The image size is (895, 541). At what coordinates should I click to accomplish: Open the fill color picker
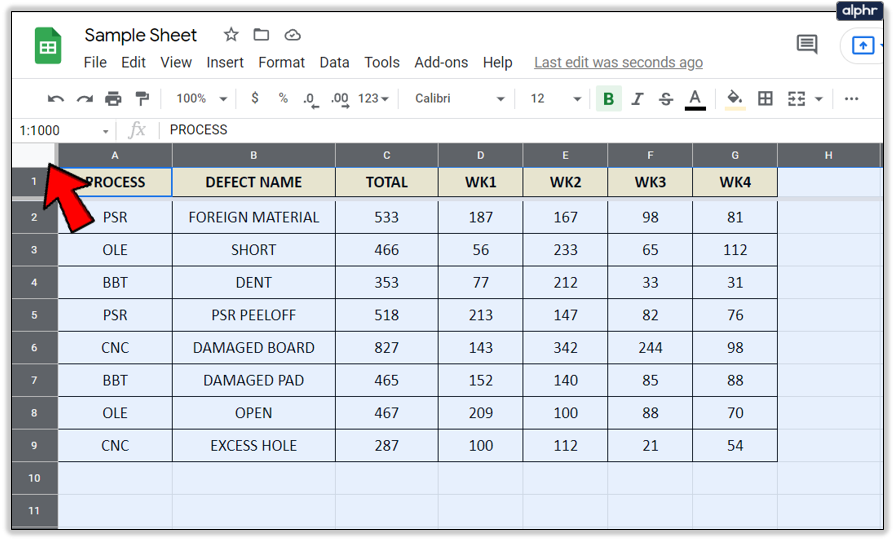click(x=735, y=99)
